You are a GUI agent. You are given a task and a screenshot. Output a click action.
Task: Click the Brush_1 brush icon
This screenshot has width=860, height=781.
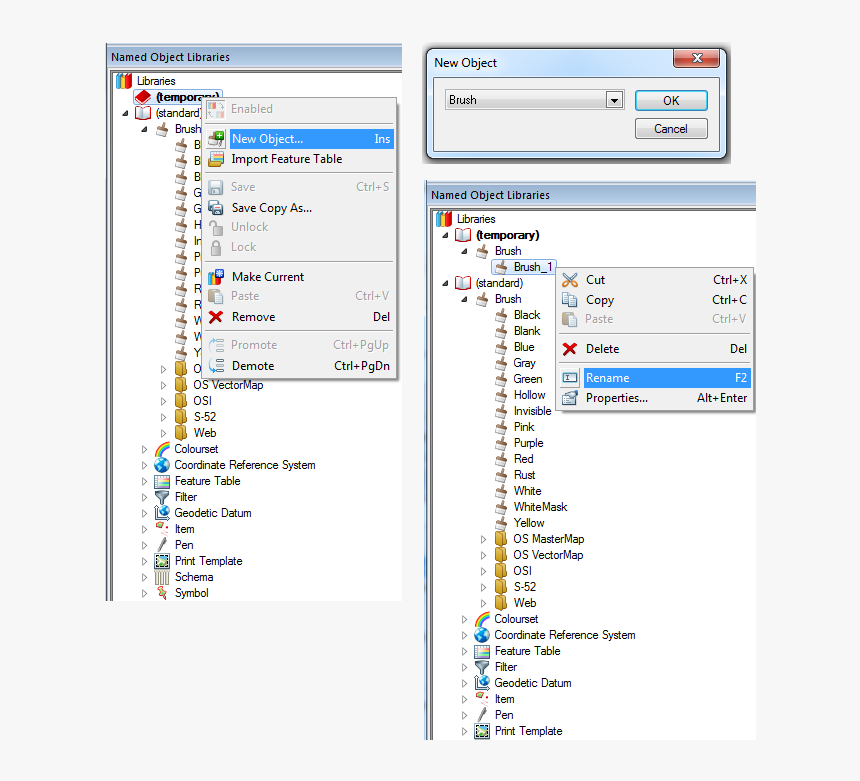click(x=501, y=267)
